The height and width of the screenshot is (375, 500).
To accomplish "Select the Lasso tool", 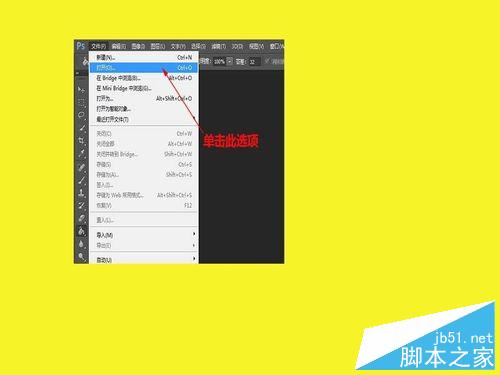I will click(x=81, y=115).
